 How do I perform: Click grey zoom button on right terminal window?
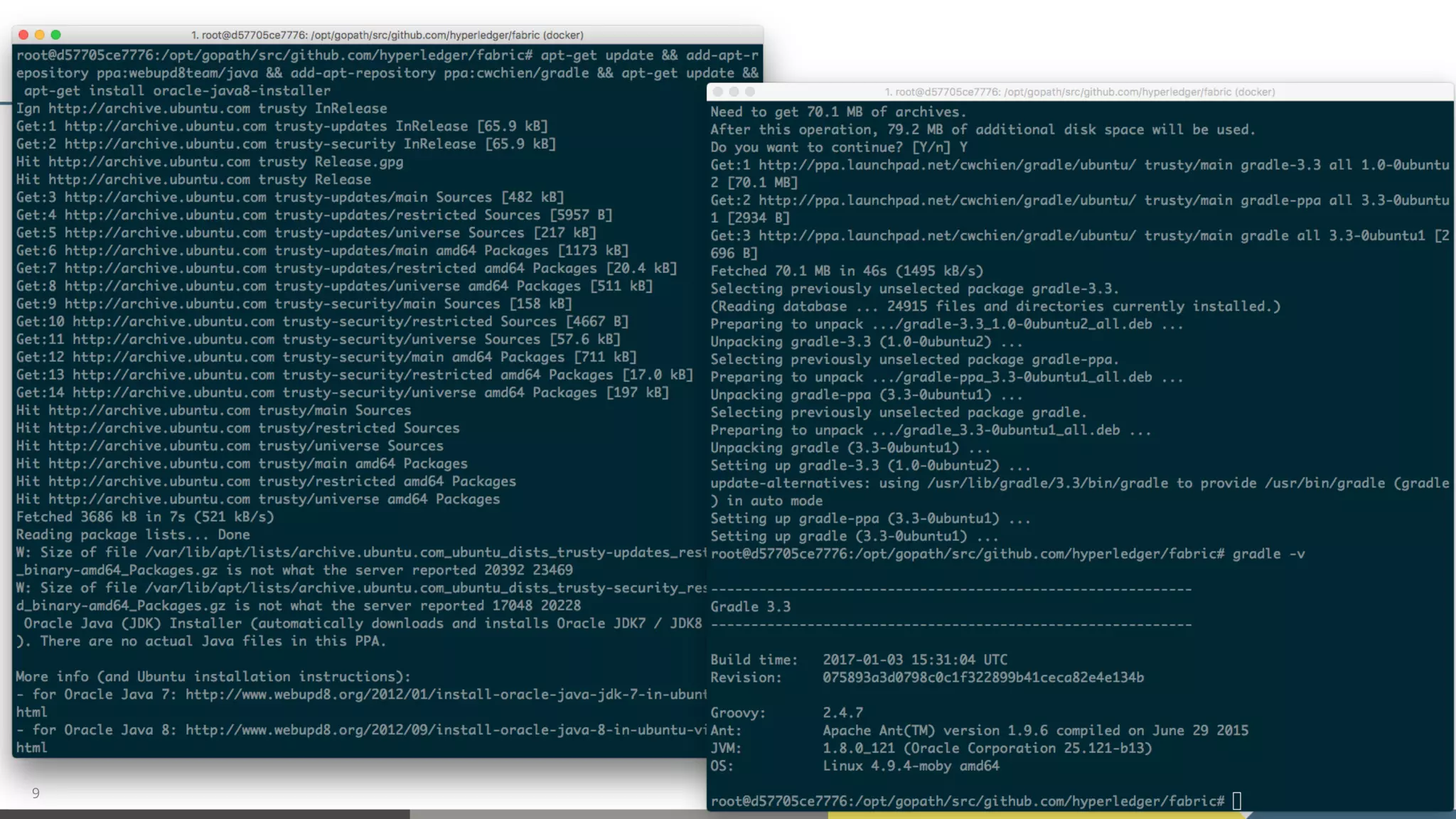(750, 92)
